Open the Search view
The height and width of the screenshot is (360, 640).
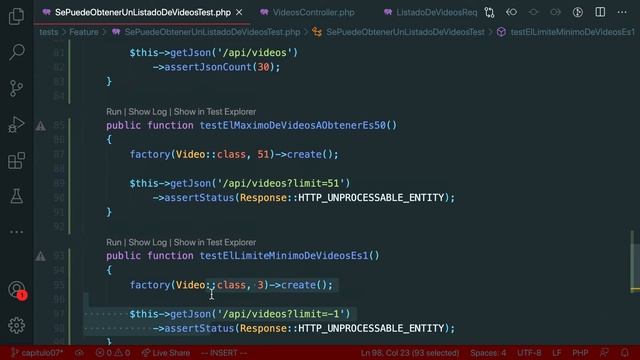coord(16,52)
